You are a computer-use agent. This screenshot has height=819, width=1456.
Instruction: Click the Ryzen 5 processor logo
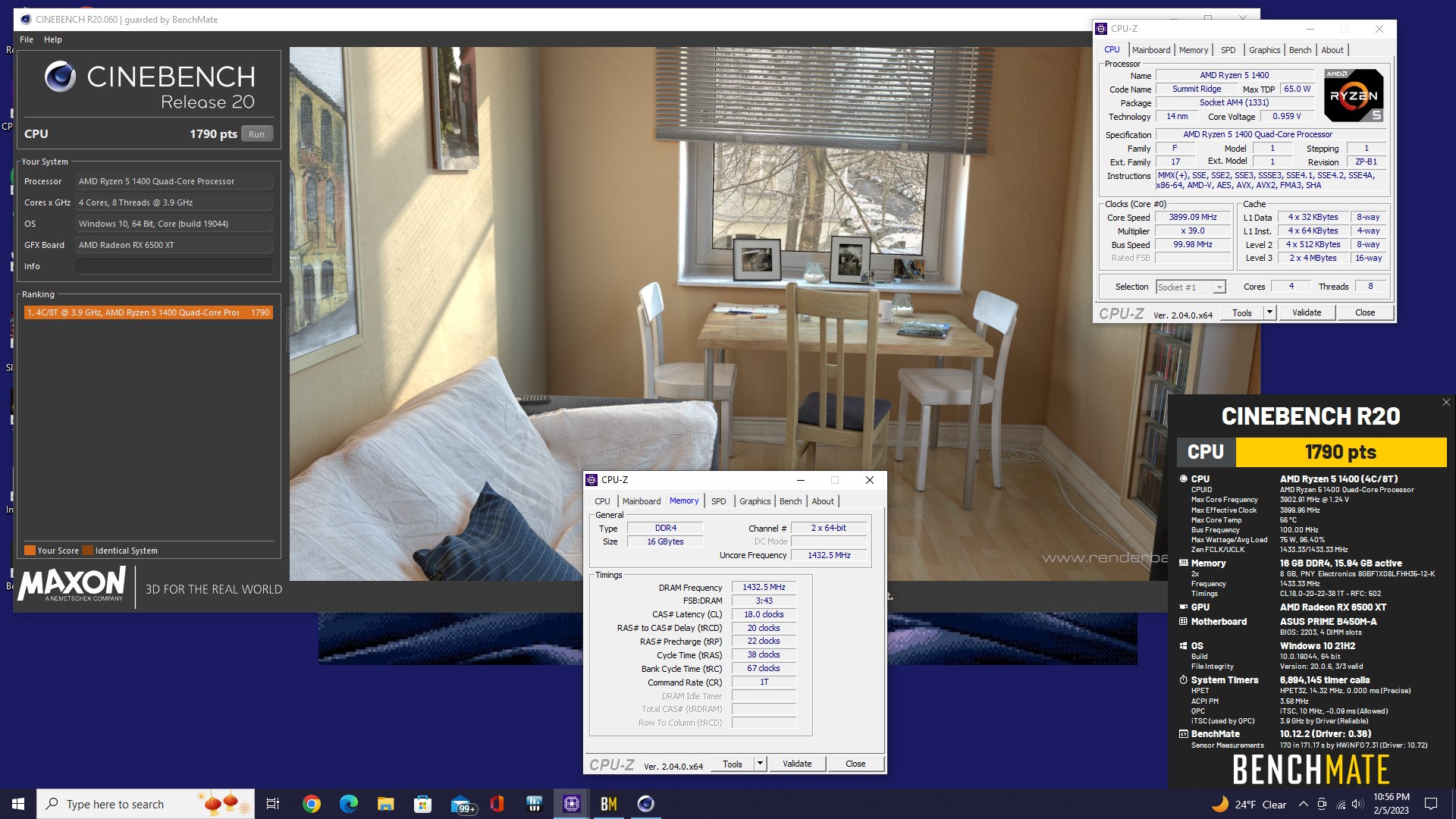coord(1354,96)
